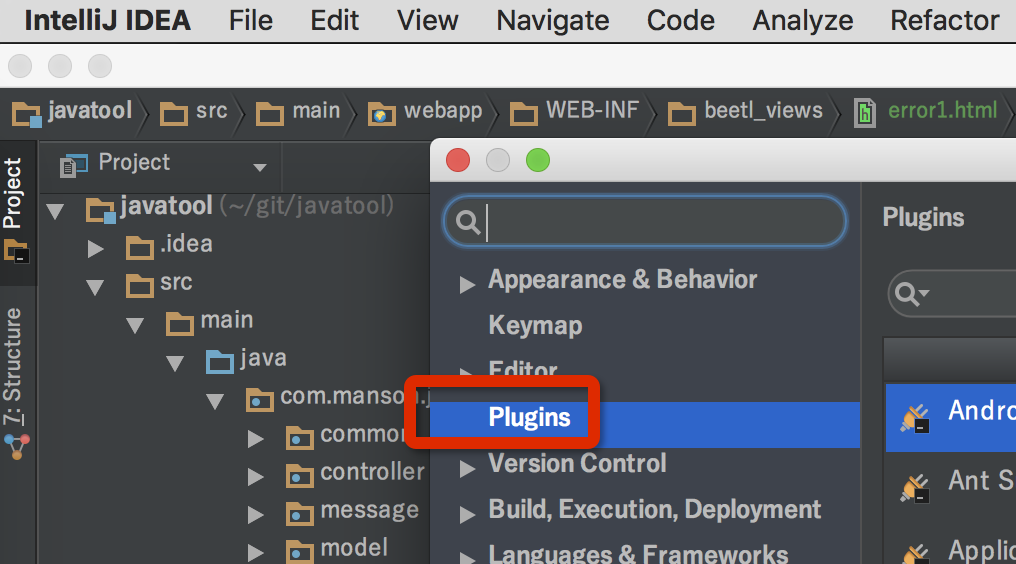Image resolution: width=1016 pixels, height=564 pixels.
Task: Expand Build, Execution, Deployment settings
Action: [467, 515]
